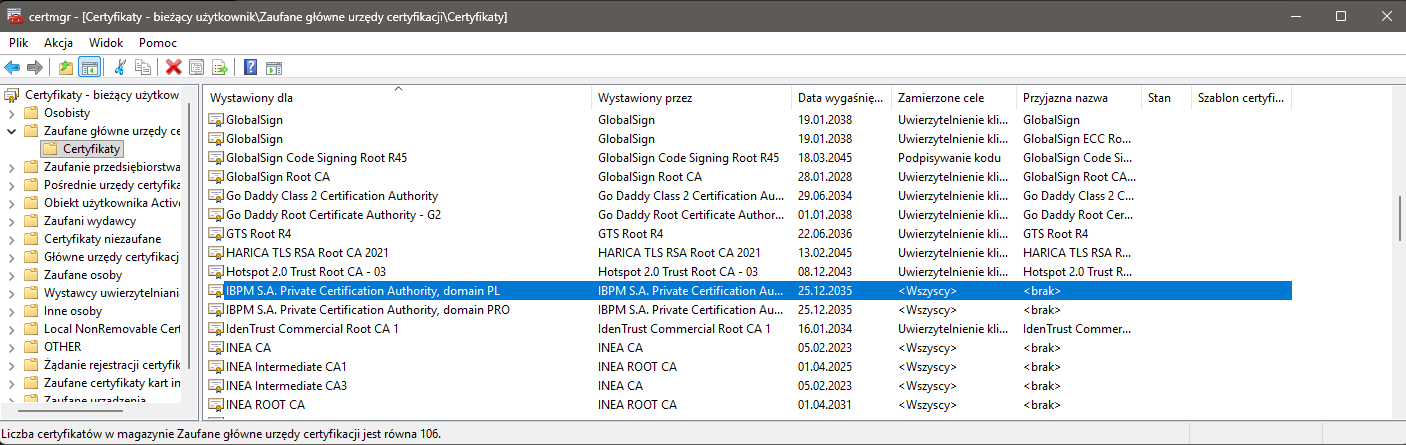Viewport: 1406px width, 445px height.
Task: Select 'IBPM S.A. Private Certification Authority, domain PRO' row
Action: click(748, 310)
